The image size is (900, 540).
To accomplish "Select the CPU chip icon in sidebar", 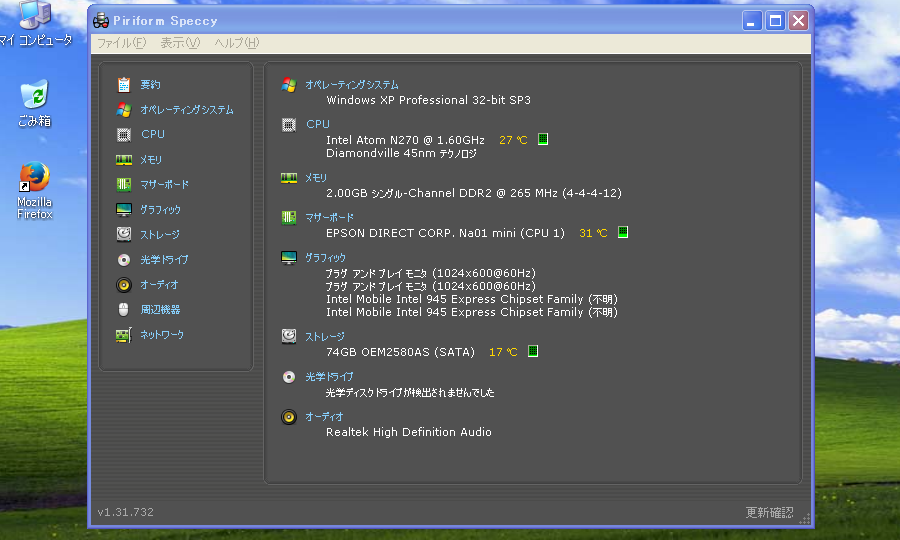I will (x=123, y=134).
